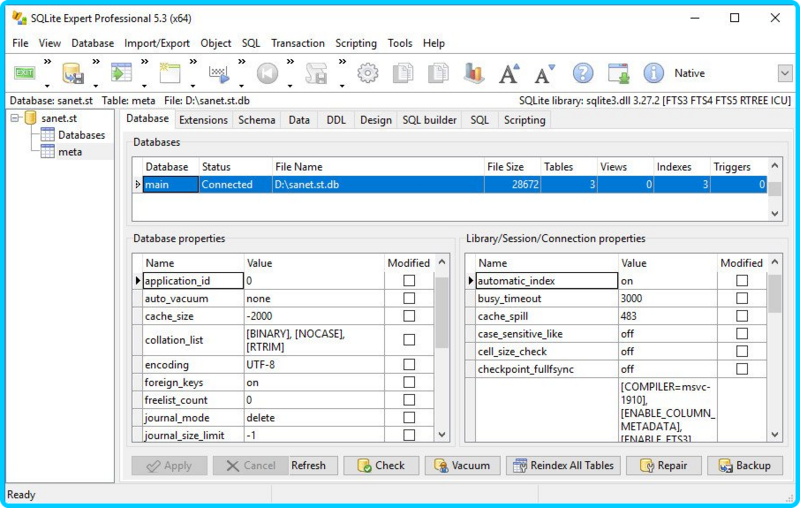The width and height of the screenshot is (800, 508).
Task: Click Reindex All Tables button
Action: [x=563, y=465]
